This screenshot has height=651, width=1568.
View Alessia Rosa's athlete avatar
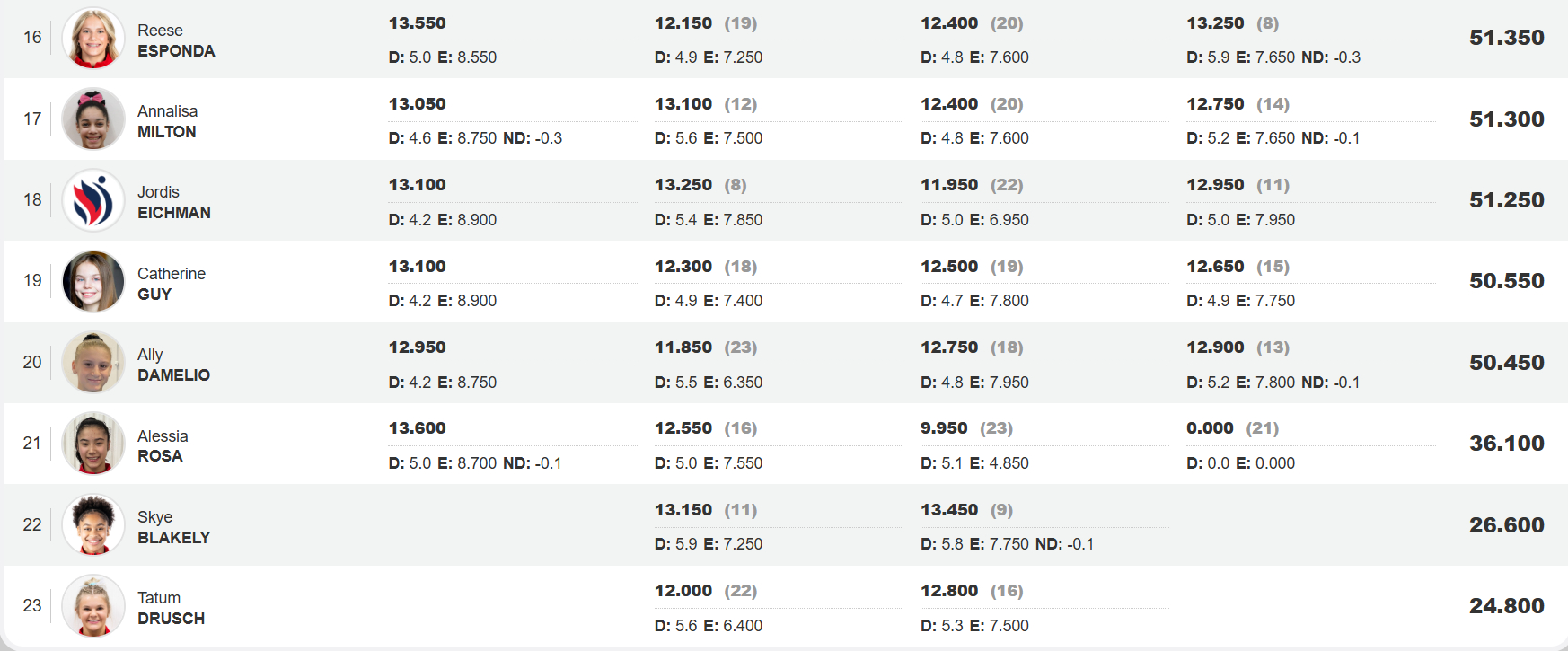pos(93,444)
